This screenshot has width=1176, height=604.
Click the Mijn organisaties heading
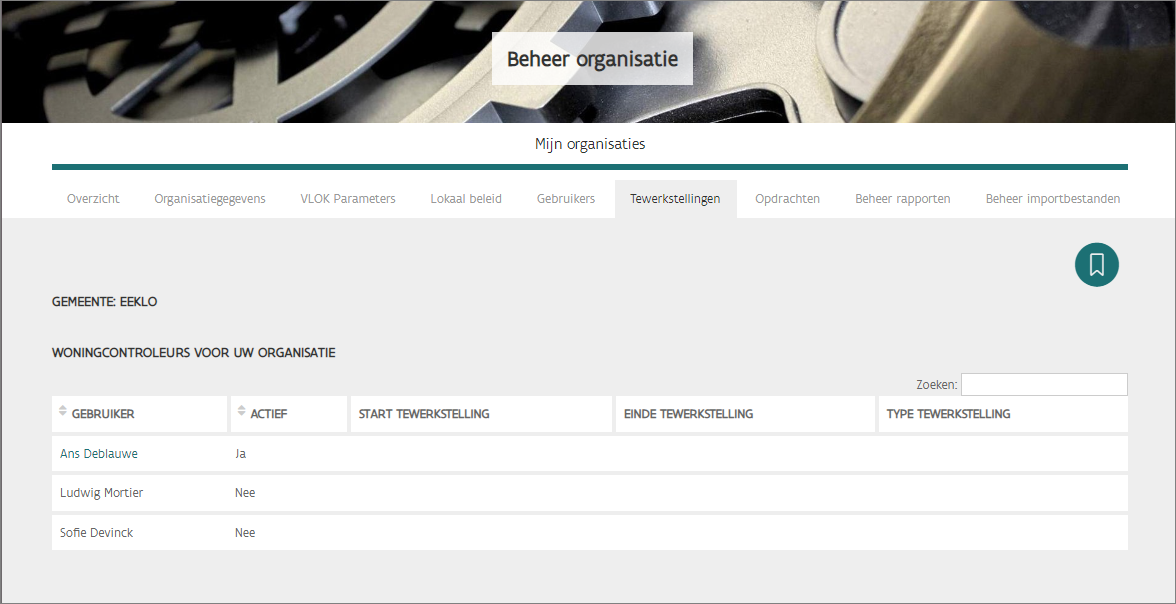coord(590,144)
